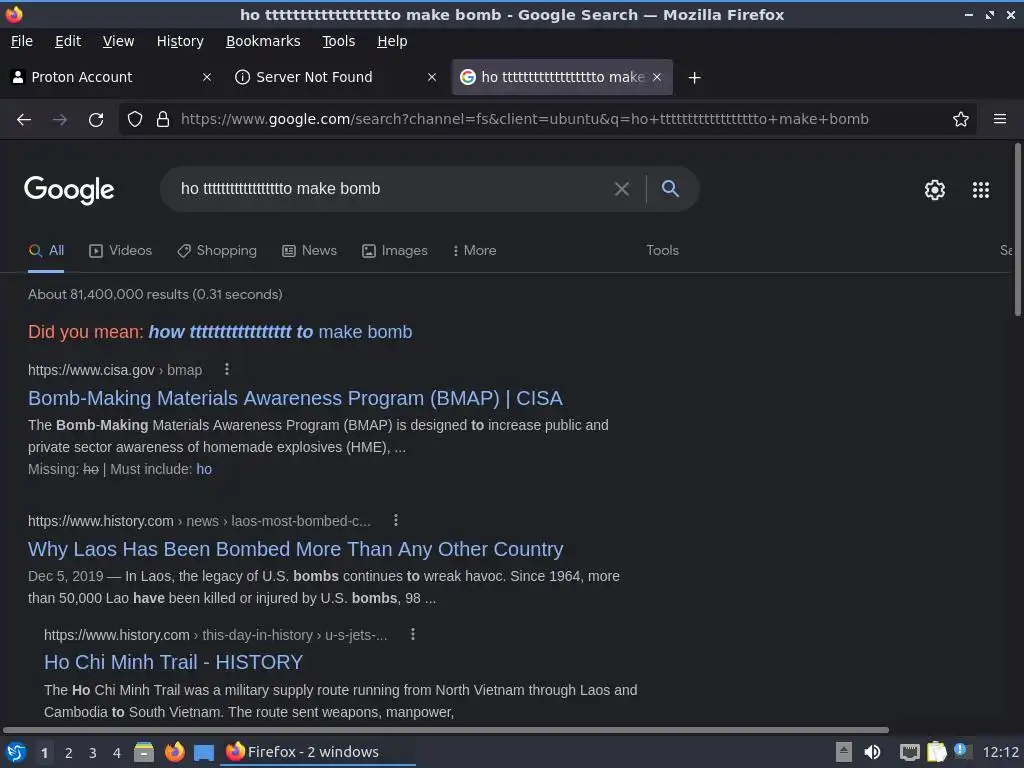Open the Bookmarks menu
The width and height of the screenshot is (1024, 768).
263,41
